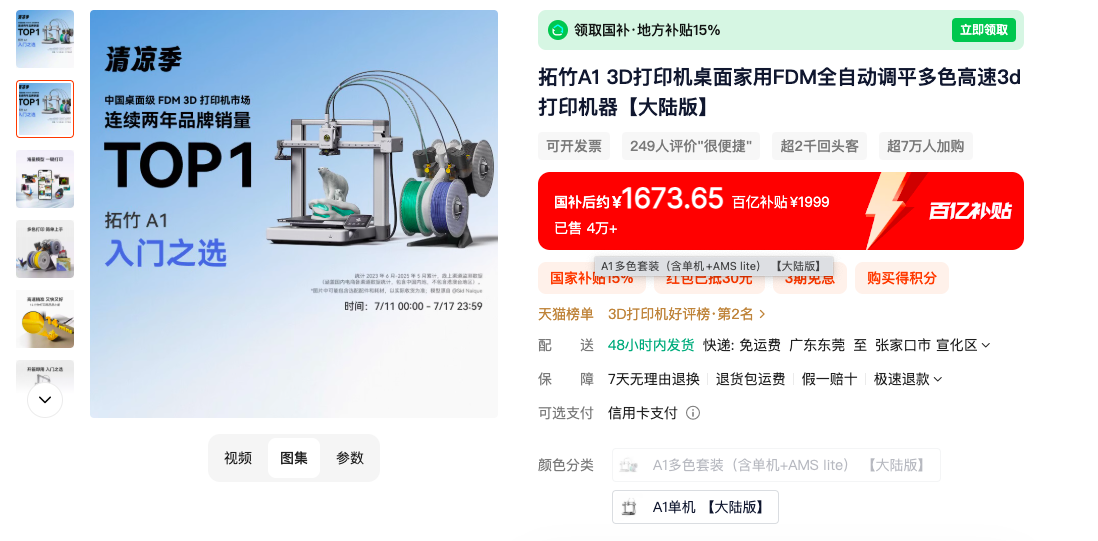The image size is (1098, 541).
Task: Expand the 极速退款 guarantee details
Action: [908, 379]
